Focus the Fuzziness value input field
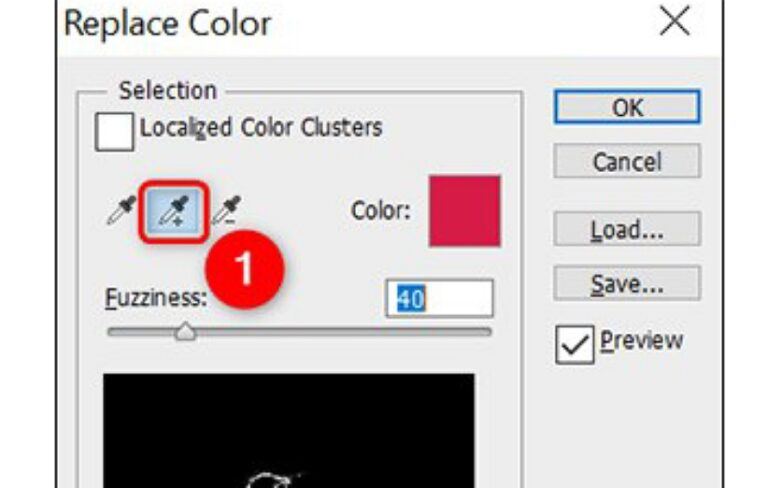The image size is (768, 488). pyautogui.click(x=438, y=299)
